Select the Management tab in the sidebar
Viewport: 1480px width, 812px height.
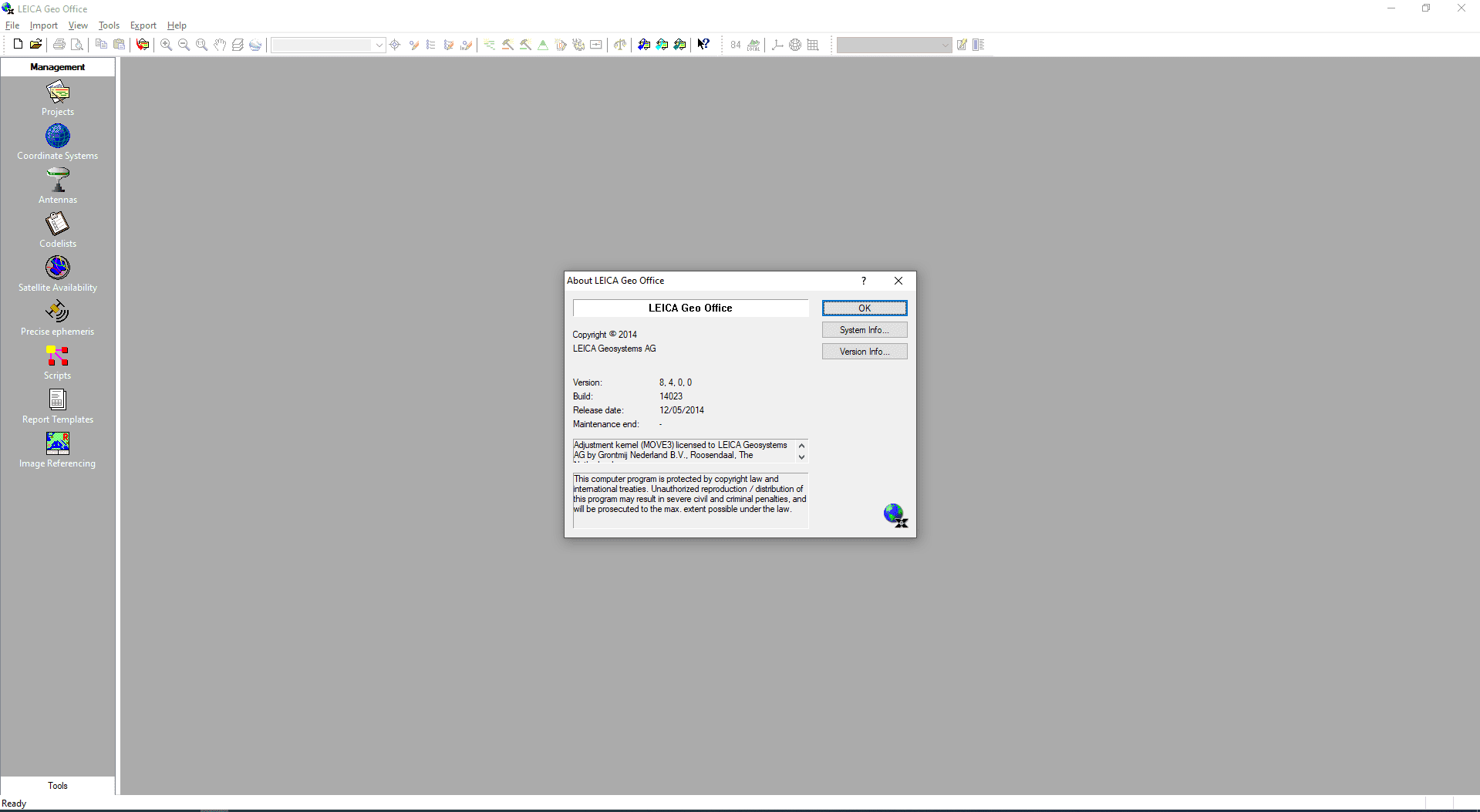pos(58,67)
